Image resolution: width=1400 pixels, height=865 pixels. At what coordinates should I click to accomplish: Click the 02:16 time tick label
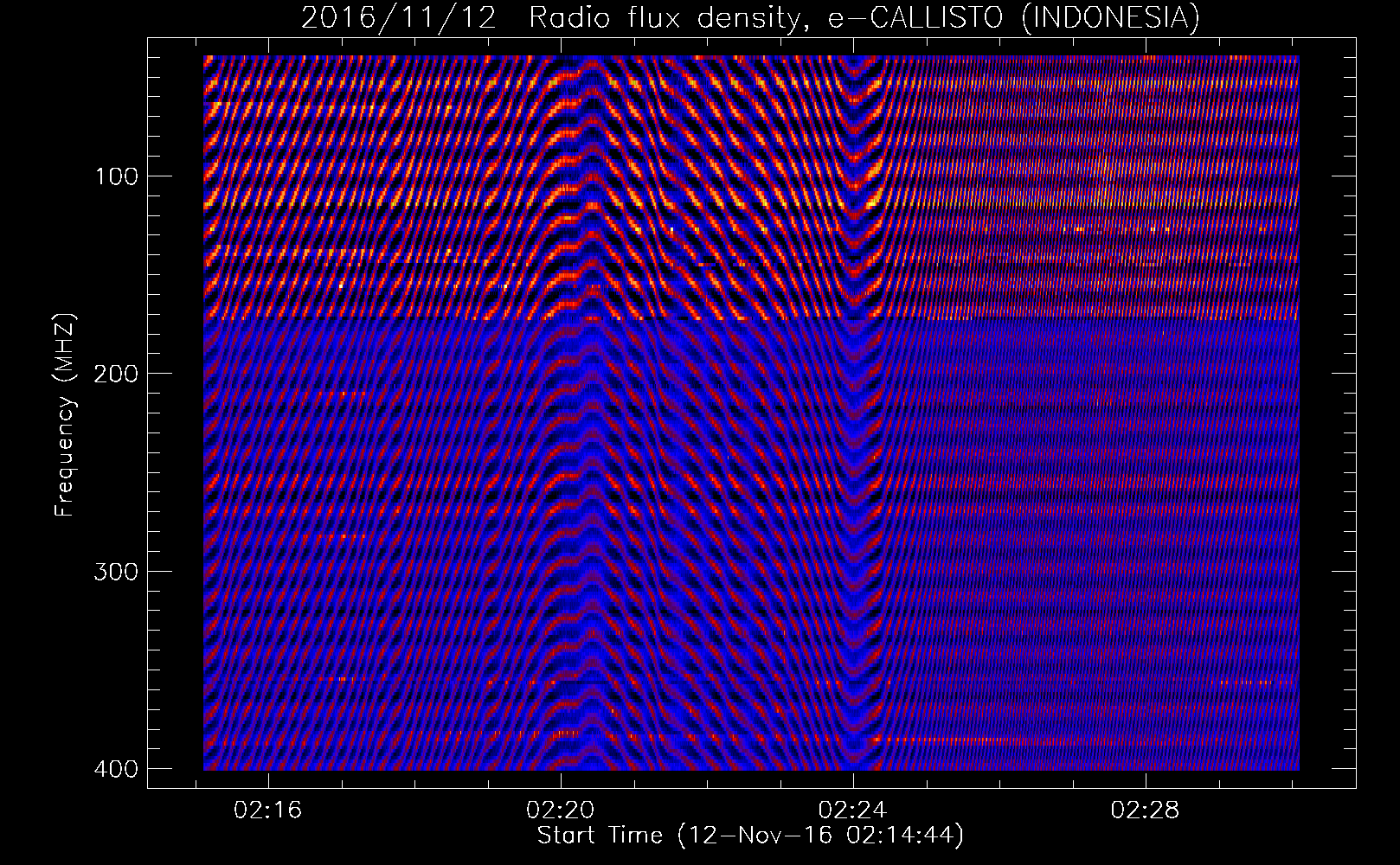click(x=268, y=811)
